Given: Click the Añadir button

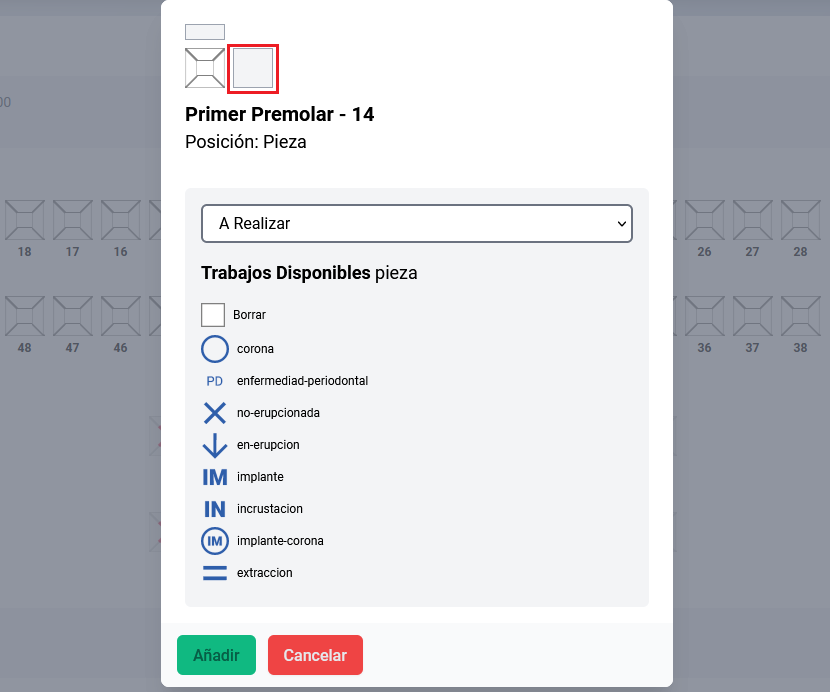Looking at the screenshot, I should pyautogui.click(x=216, y=655).
